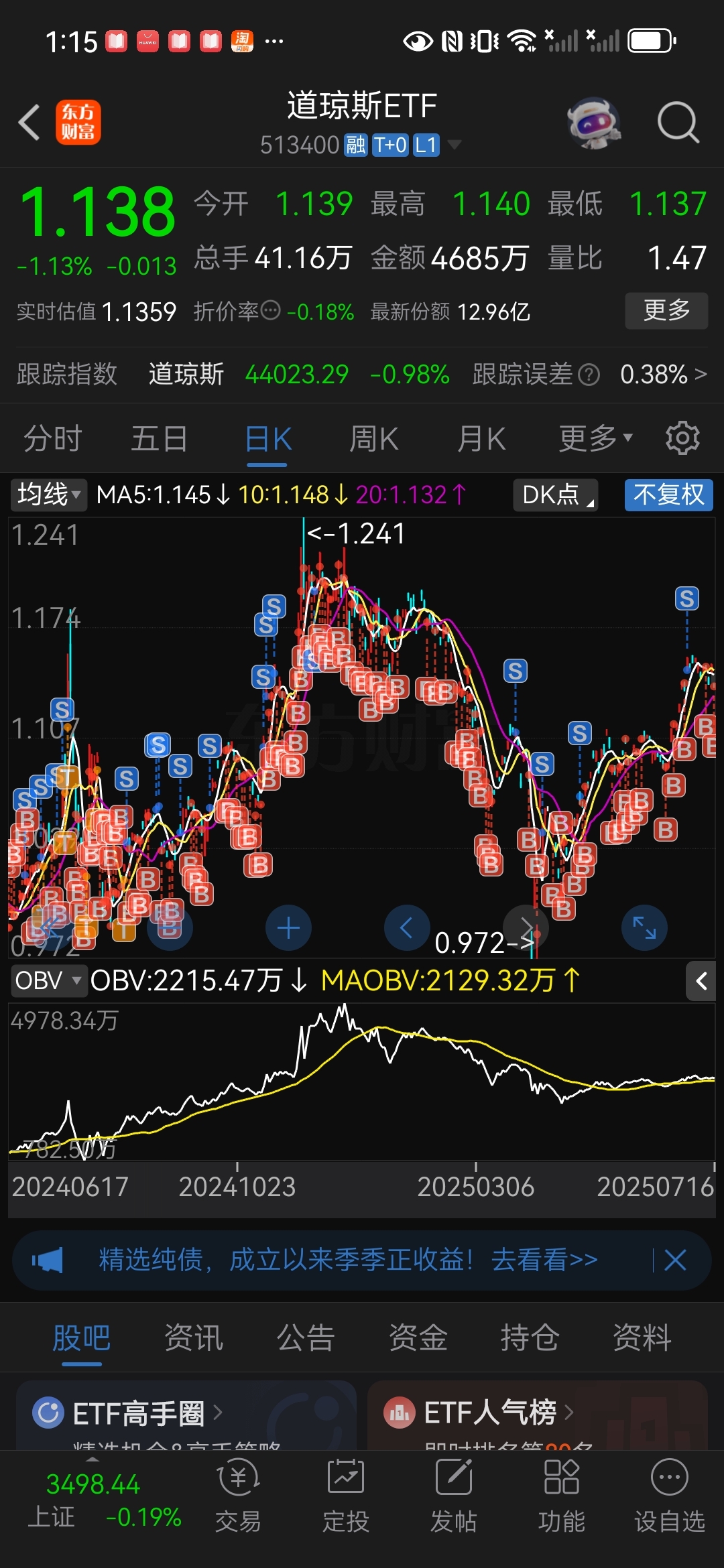Image resolution: width=724 pixels, height=1568 pixels.
Task: Expand ETF人气榜 chevron
Action: click(x=569, y=1413)
